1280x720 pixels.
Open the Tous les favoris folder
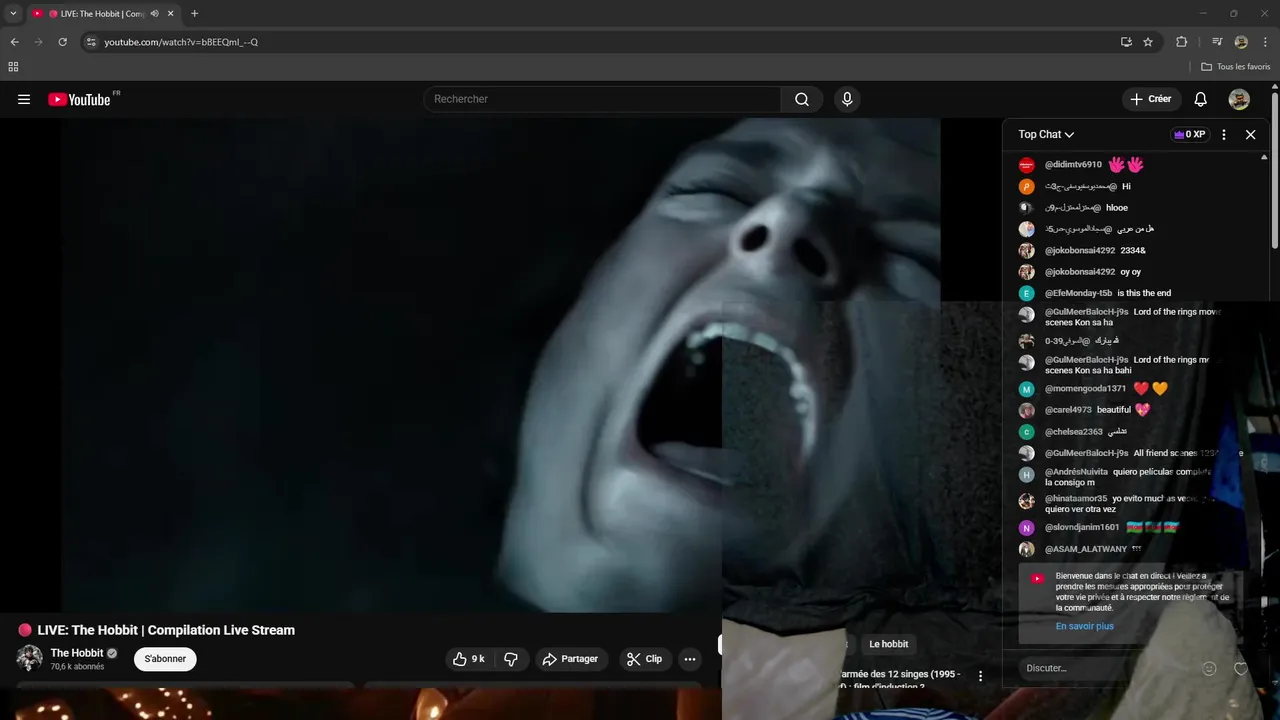(x=1236, y=67)
